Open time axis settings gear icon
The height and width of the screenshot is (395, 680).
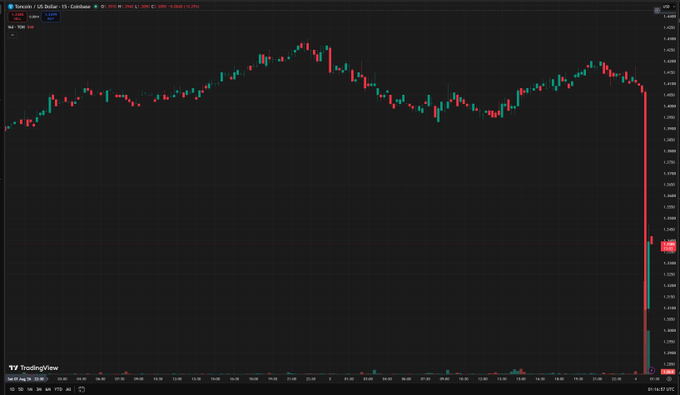[x=669, y=379]
